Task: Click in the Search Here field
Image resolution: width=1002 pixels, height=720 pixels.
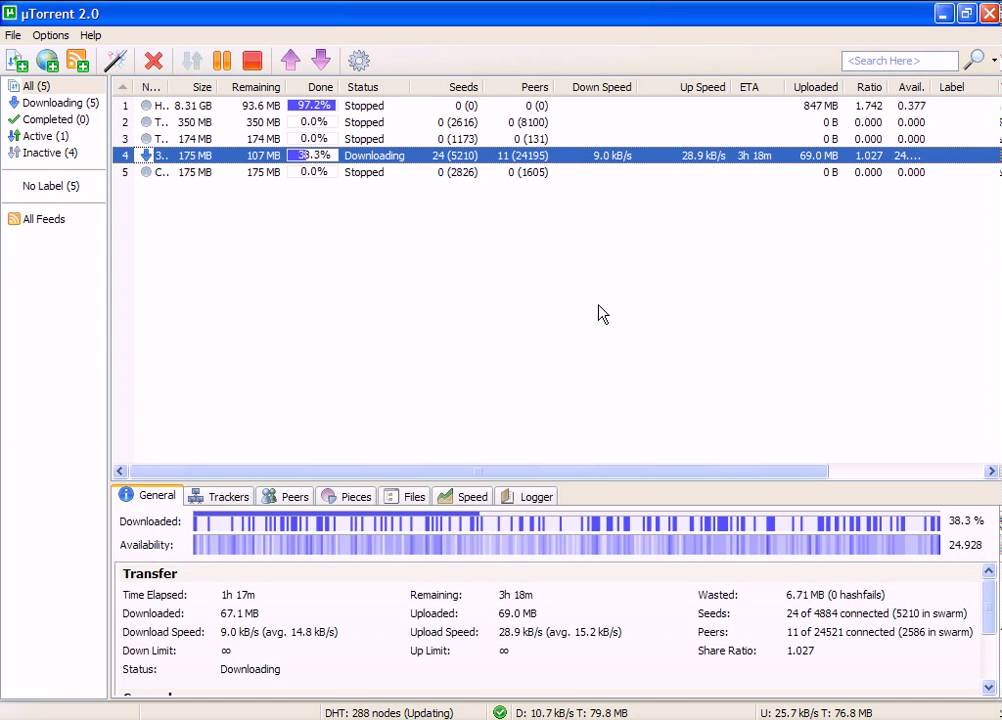Action: pyautogui.click(x=899, y=61)
